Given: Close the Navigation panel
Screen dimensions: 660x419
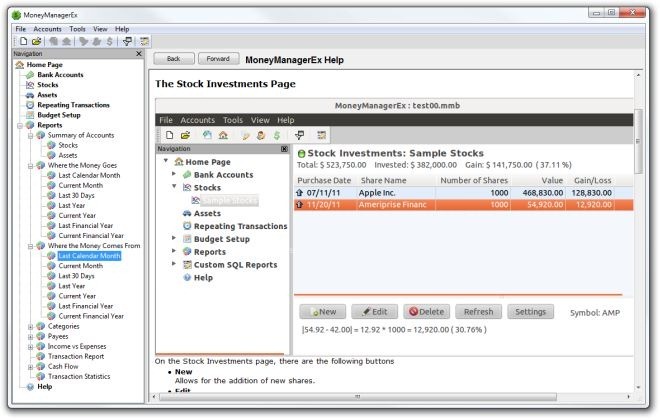Looking at the screenshot, I should (139, 53).
